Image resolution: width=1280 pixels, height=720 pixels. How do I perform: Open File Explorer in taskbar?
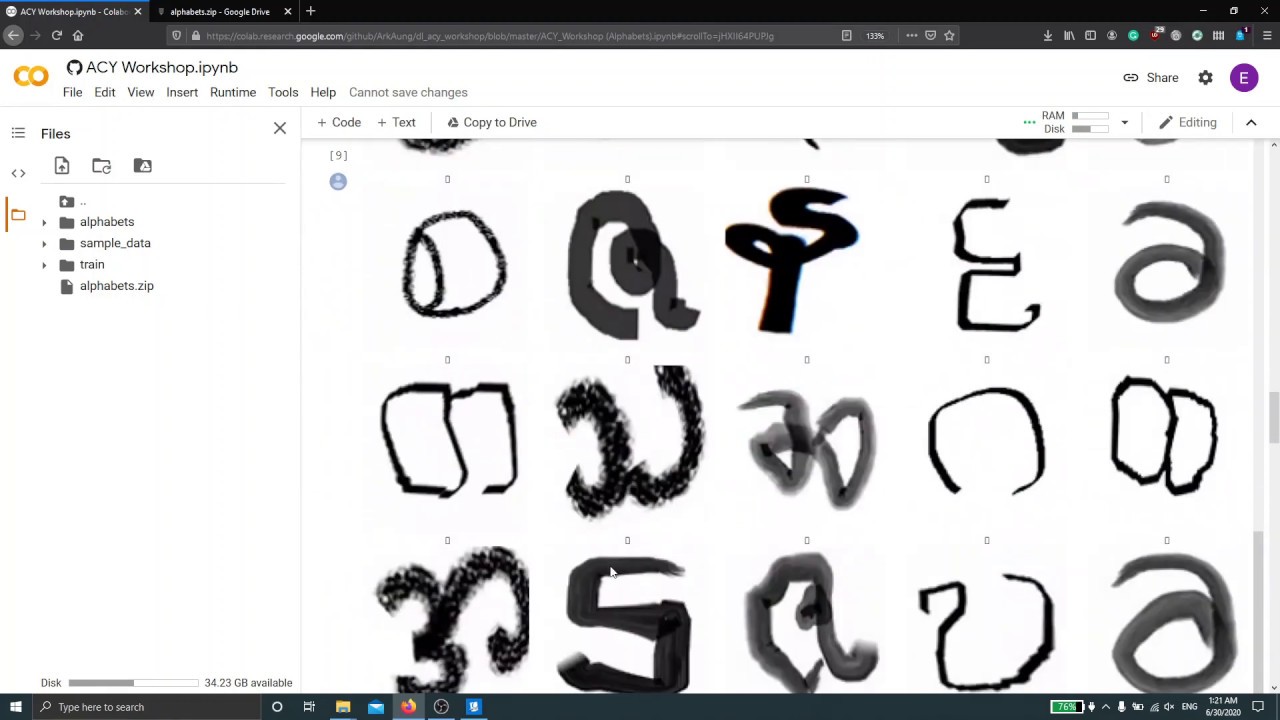[x=343, y=707]
